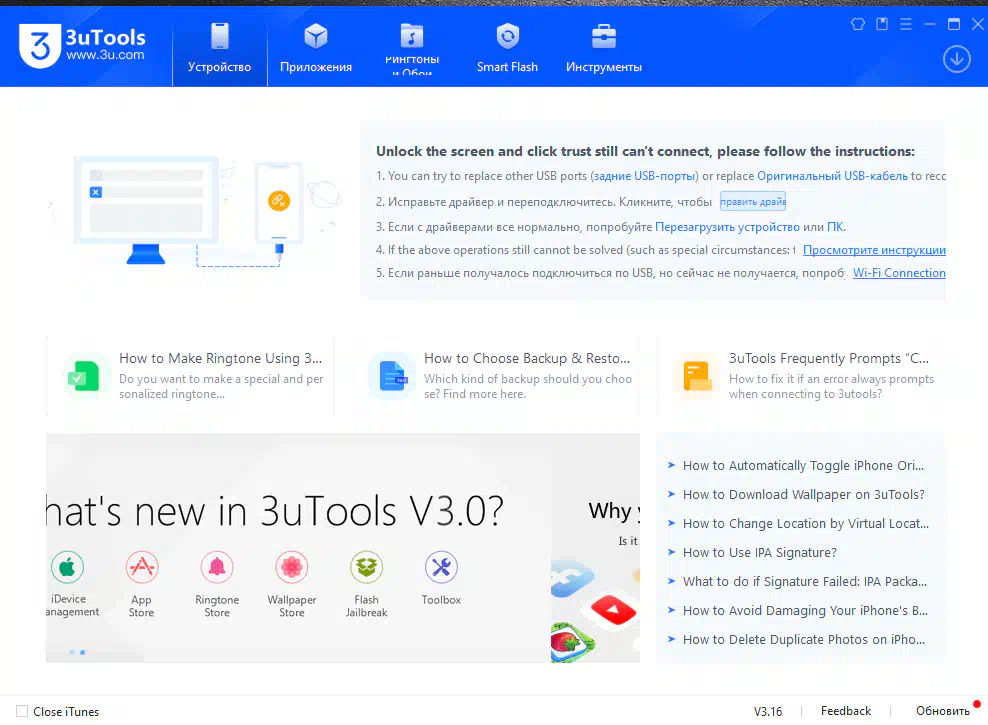Switch to the Приложения tab
This screenshot has width=988, height=725.
pyautogui.click(x=316, y=47)
